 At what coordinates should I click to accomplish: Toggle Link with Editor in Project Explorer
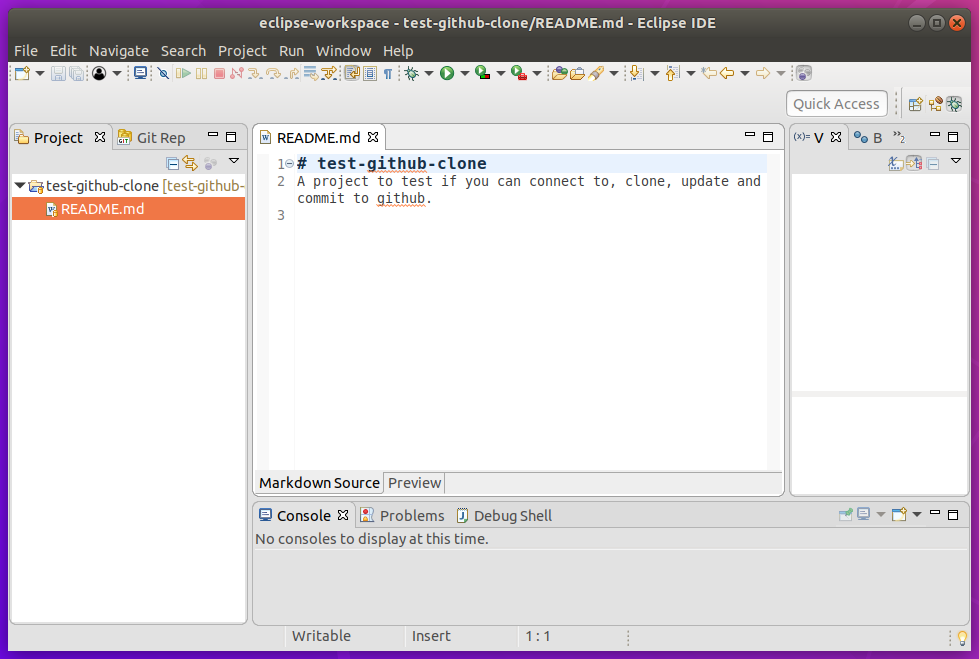pos(190,164)
